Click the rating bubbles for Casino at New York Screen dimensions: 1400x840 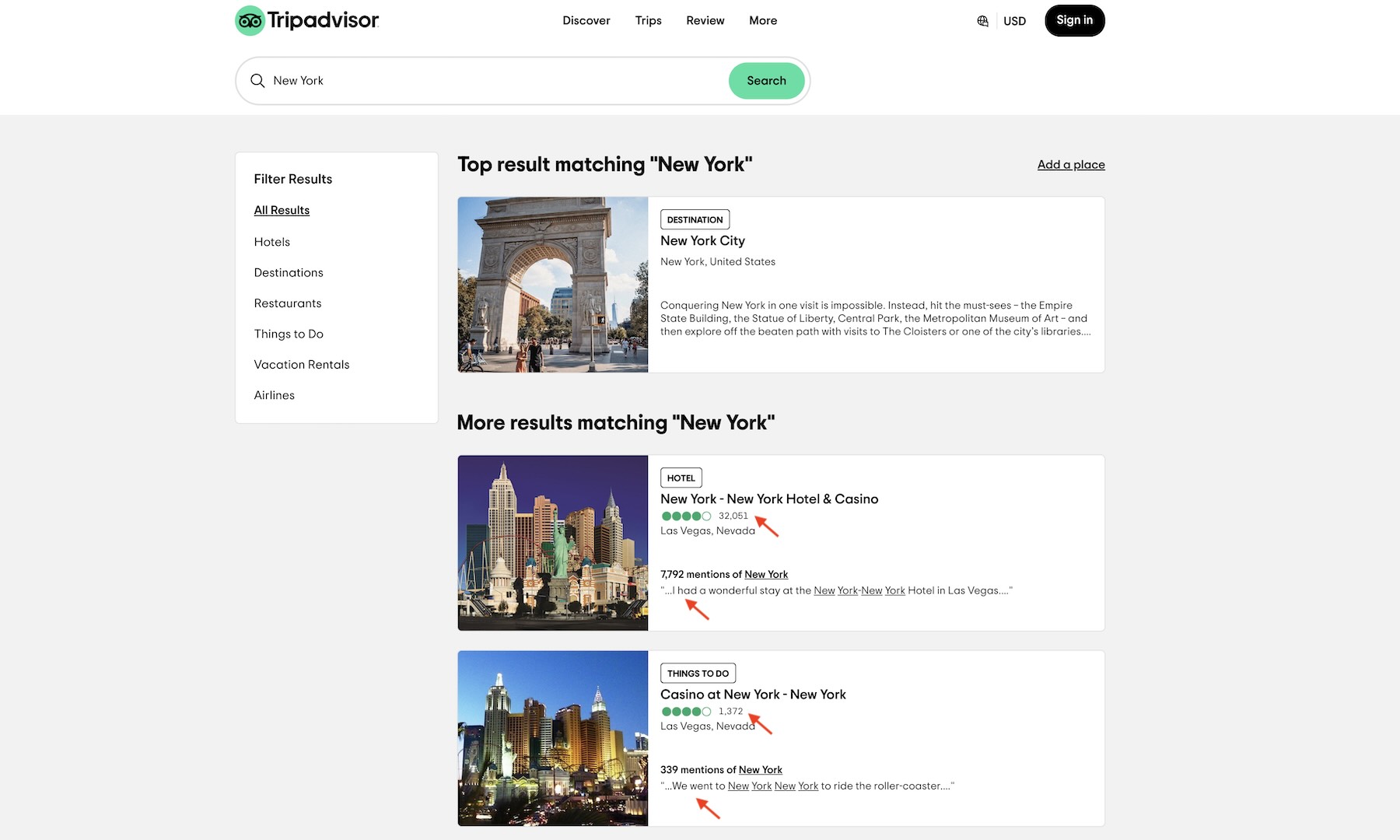click(x=685, y=712)
